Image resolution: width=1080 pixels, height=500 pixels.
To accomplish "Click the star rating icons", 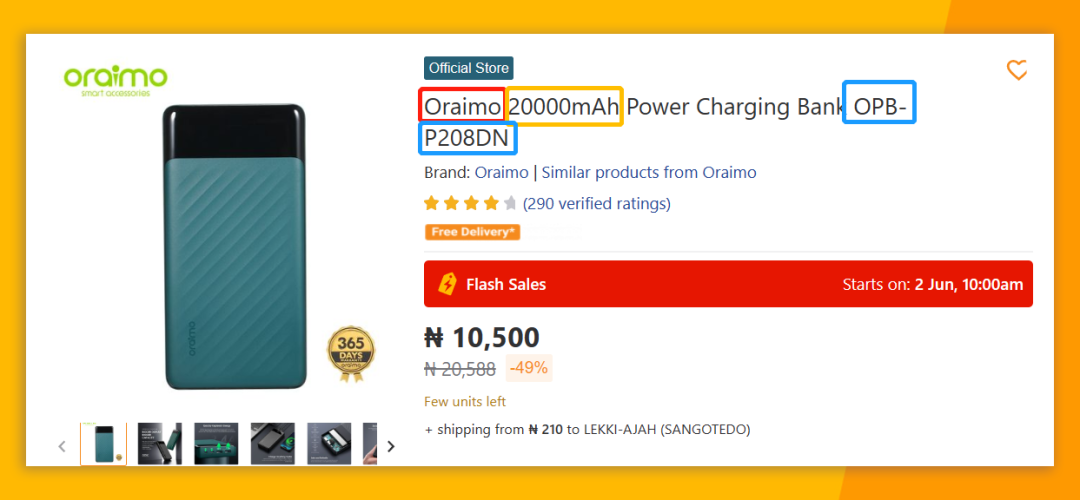I will 470,204.
